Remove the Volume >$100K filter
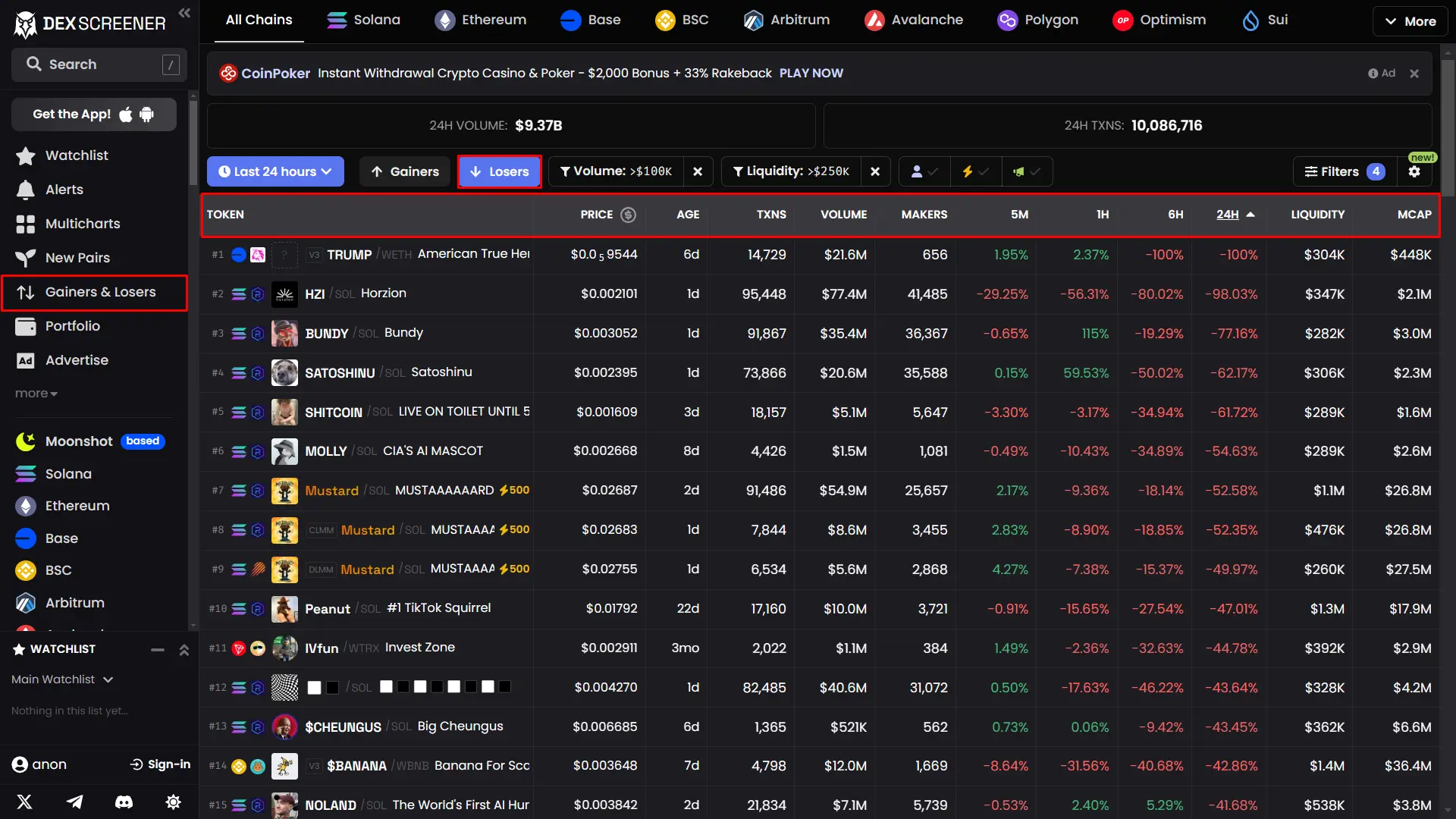Screen dimensions: 1456x819 698,171
